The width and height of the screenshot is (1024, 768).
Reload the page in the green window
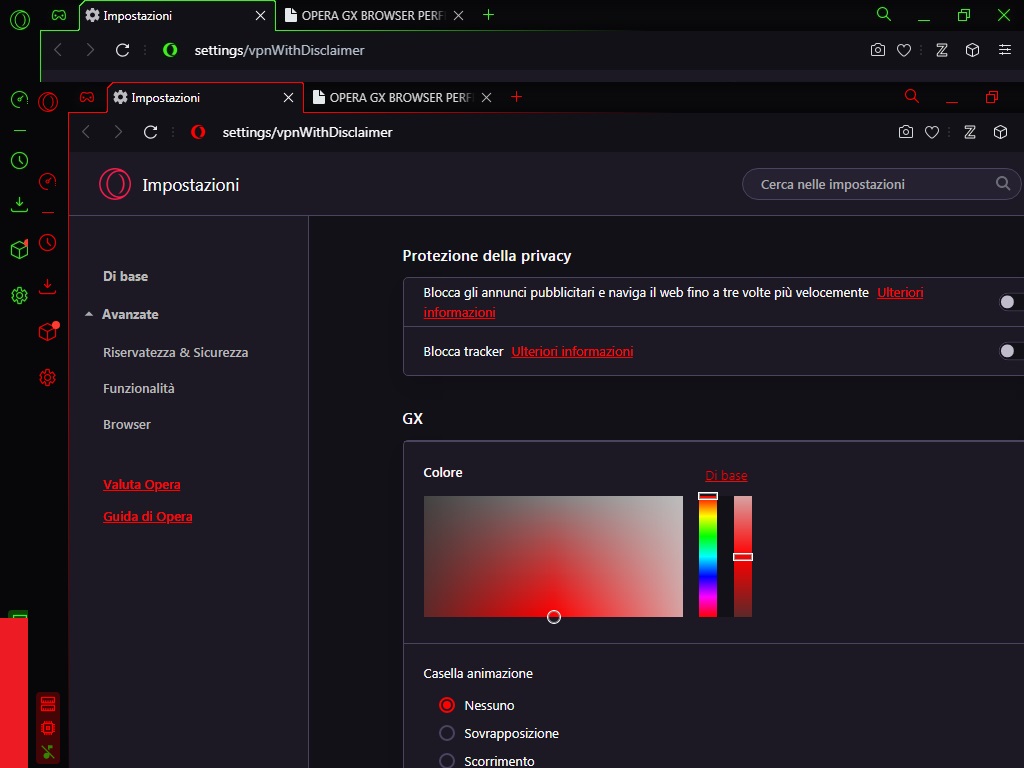122,50
